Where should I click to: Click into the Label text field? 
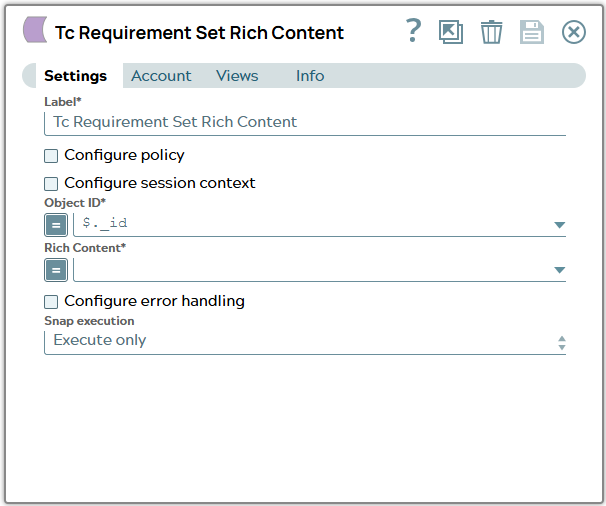click(305, 123)
